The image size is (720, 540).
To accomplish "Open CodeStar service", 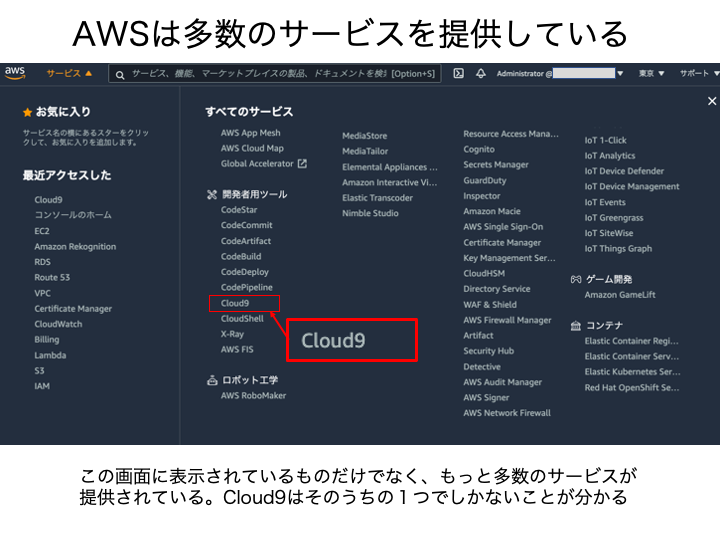I will point(239,210).
